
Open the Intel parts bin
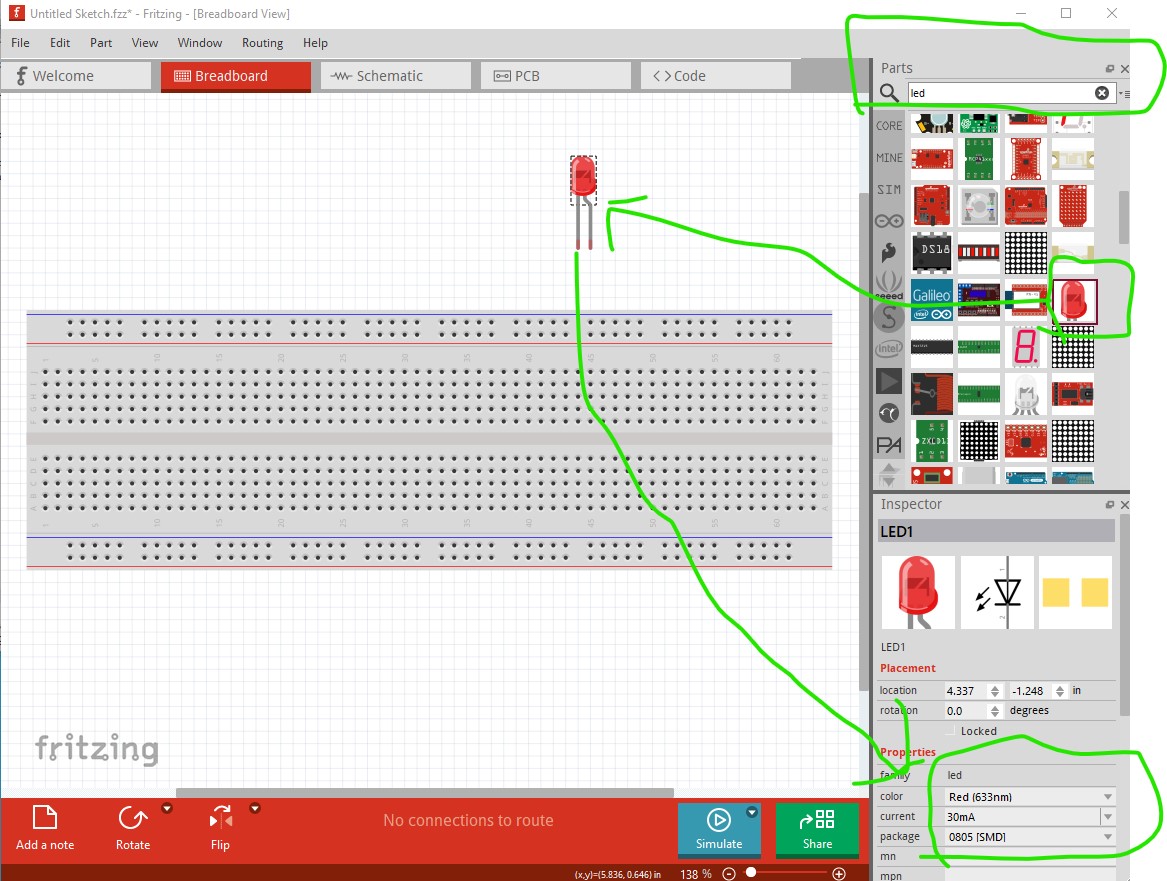(889, 348)
